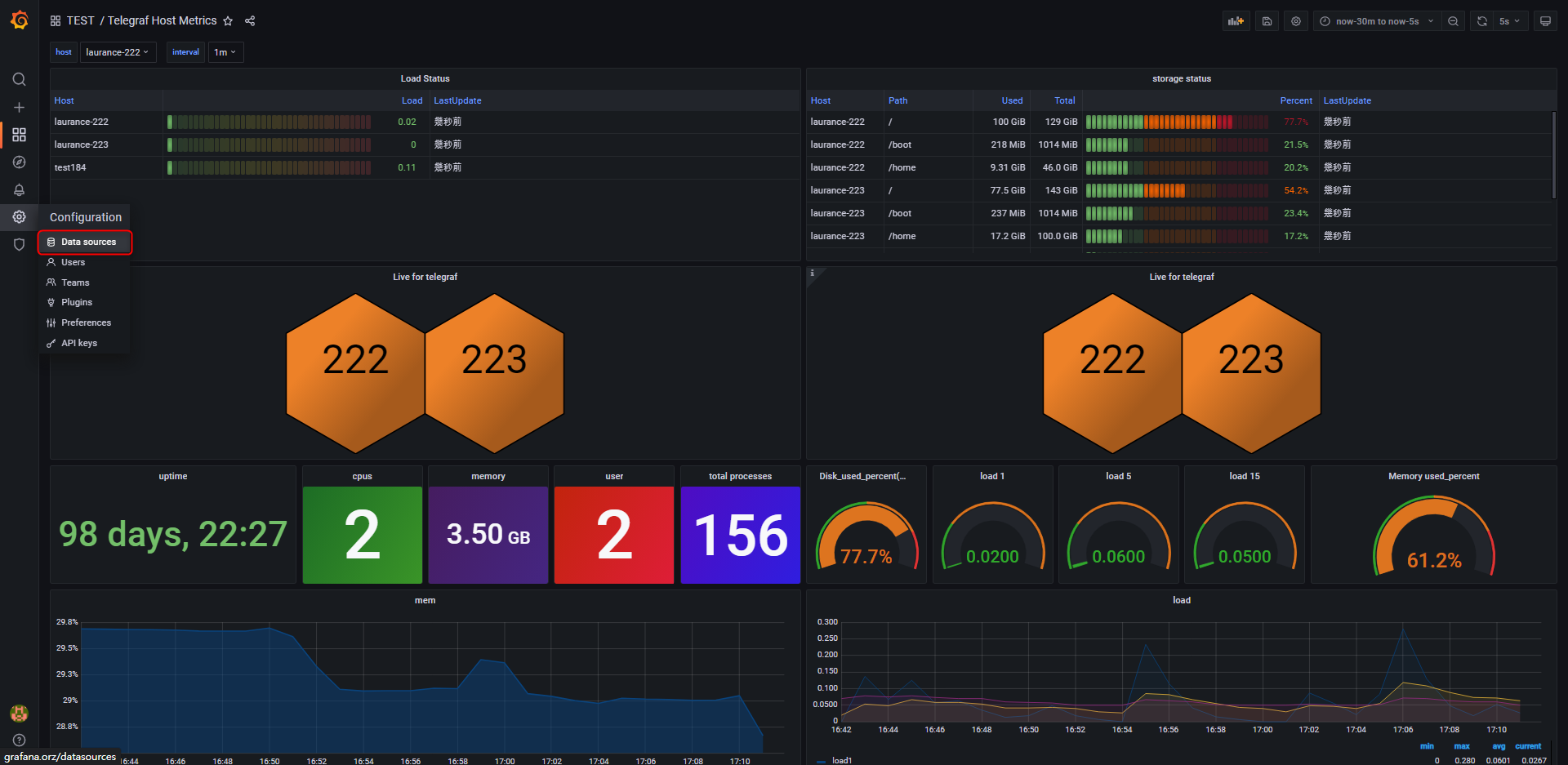This screenshot has width=1568, height=765.
Task: Click the 223 hexagon in right Live panel
Action: point(1251,373)
